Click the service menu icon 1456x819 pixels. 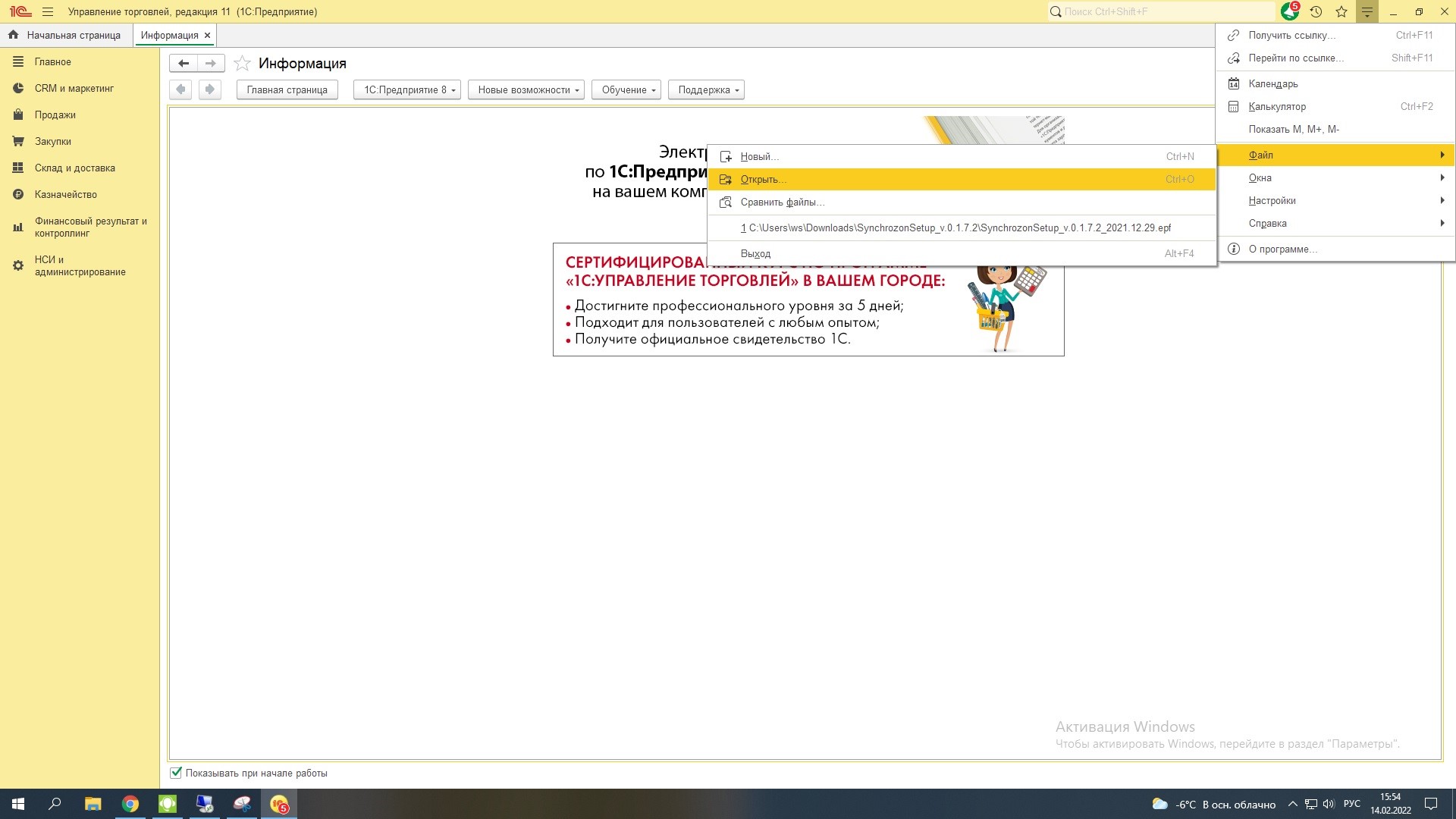1367,11
